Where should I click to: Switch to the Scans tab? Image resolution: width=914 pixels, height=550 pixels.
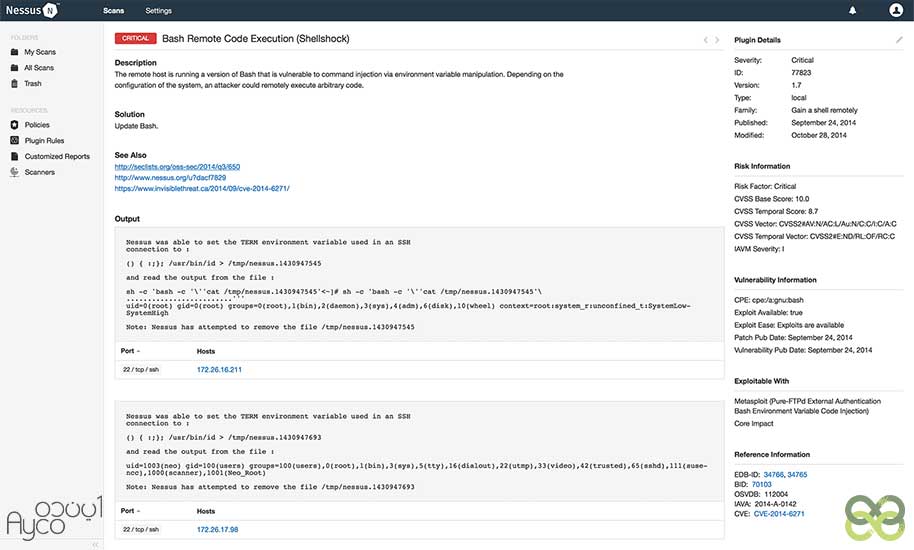(x=114, y=10)
